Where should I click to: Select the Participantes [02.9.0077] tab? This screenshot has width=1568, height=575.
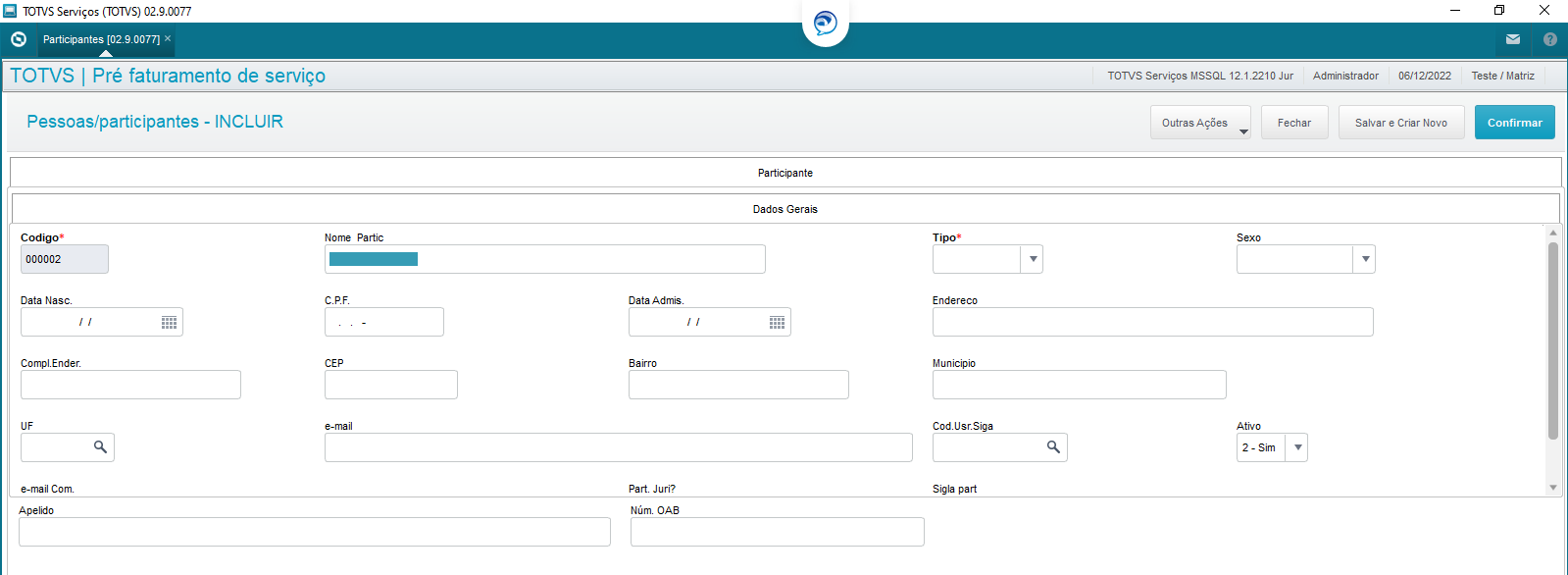(x=101, y=39)
